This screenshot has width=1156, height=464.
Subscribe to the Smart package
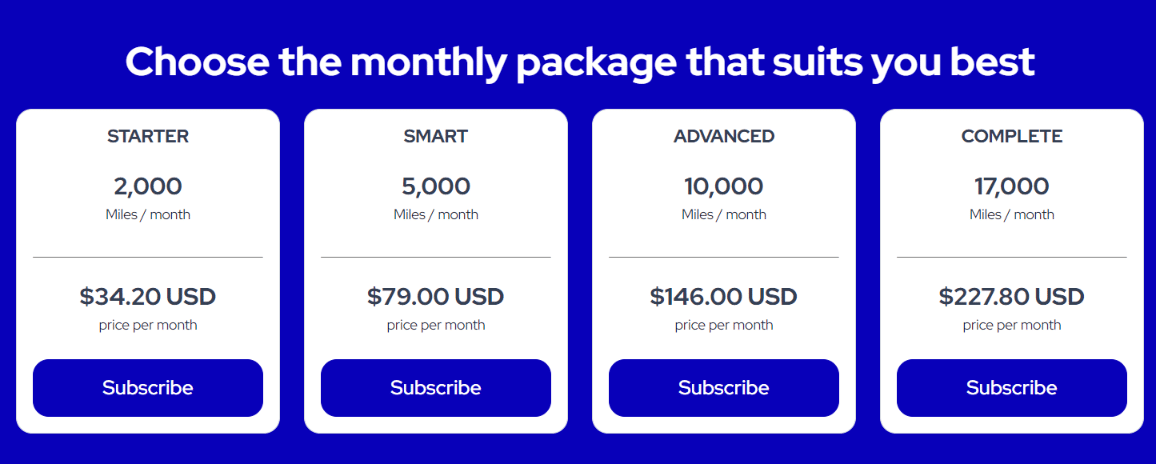pyautogui.click(x=436, y=388)
